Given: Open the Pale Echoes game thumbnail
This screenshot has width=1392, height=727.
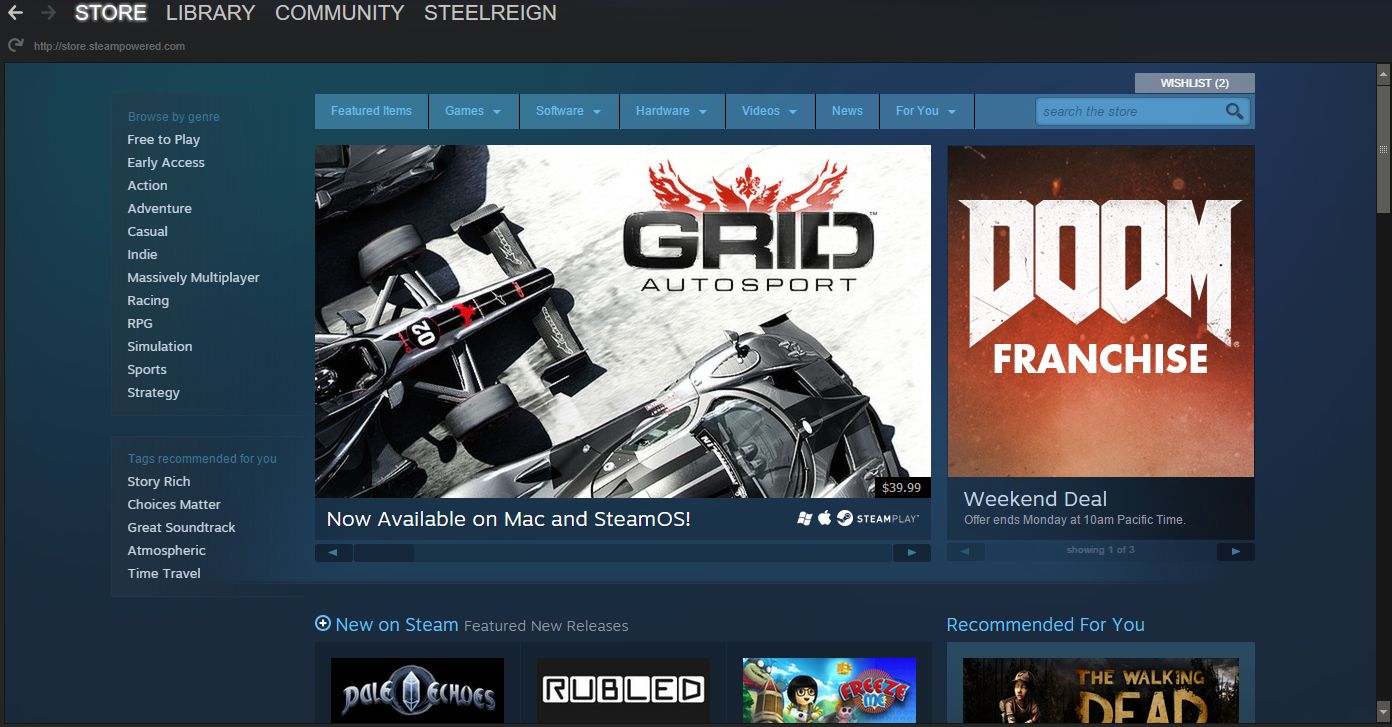Looking at the screenshot, I should coord(417,690).
